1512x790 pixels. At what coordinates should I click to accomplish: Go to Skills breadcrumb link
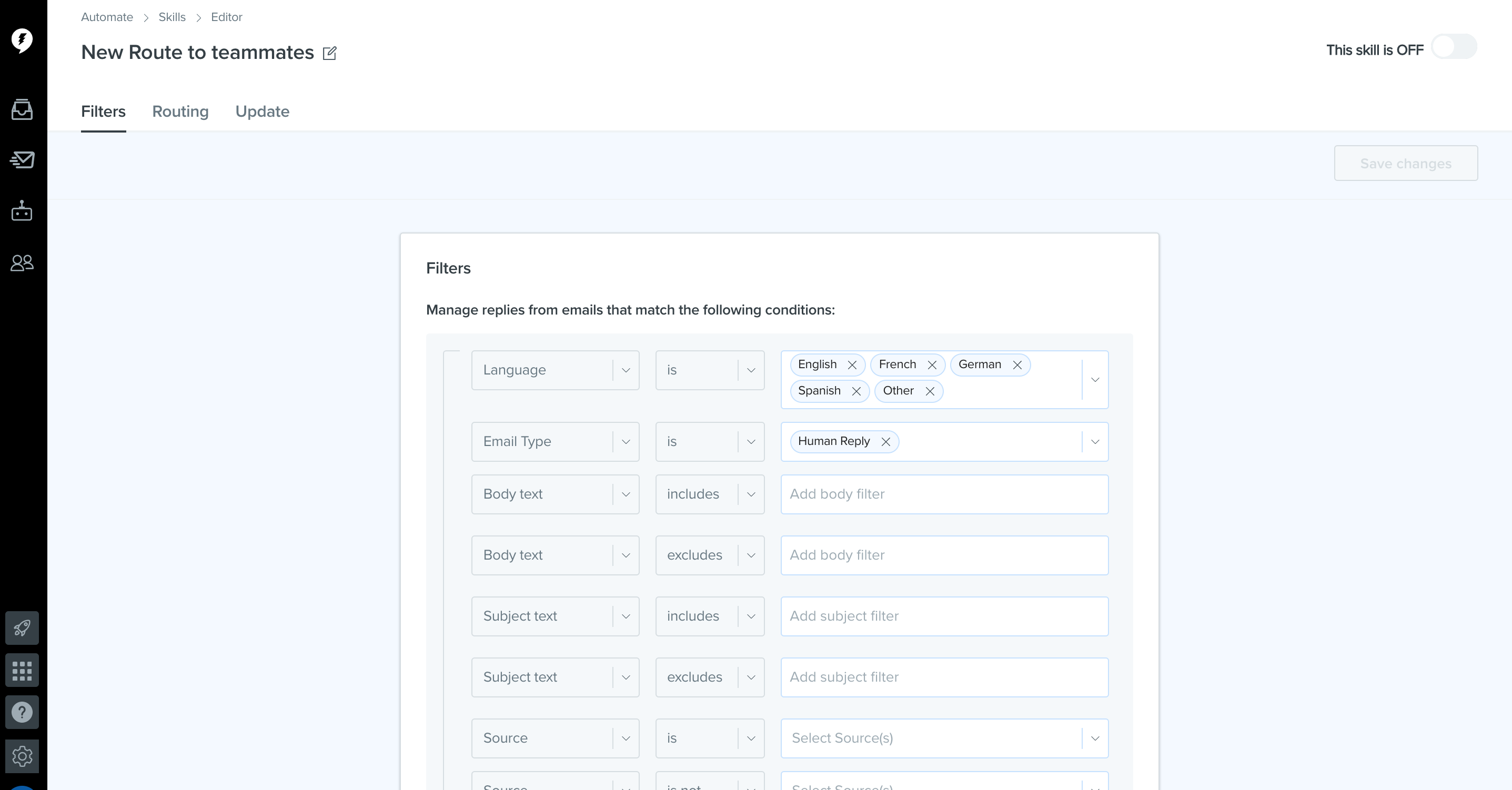(172, 17)
